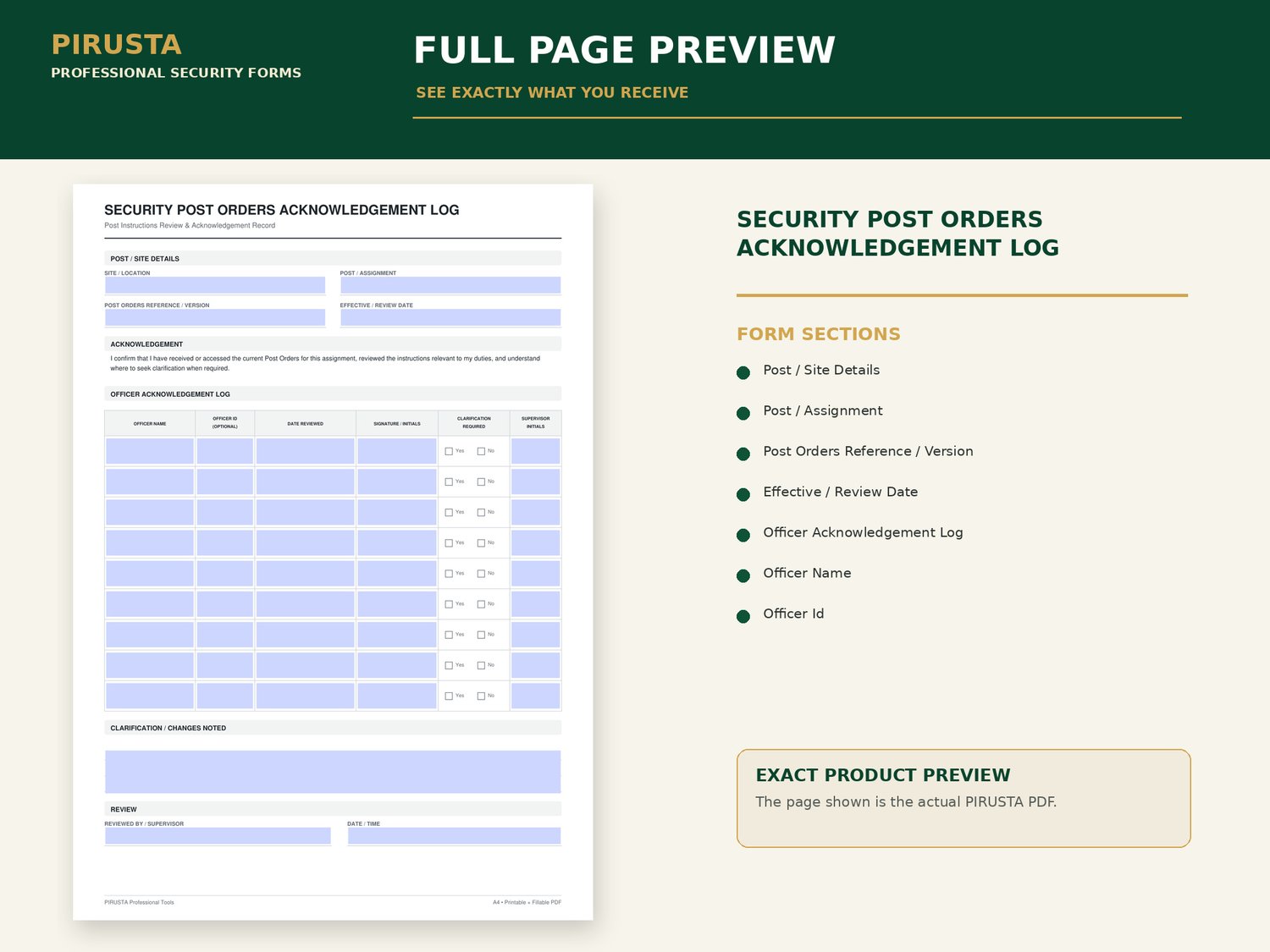Click last row Officer Name cell

(x=150, y=696)
